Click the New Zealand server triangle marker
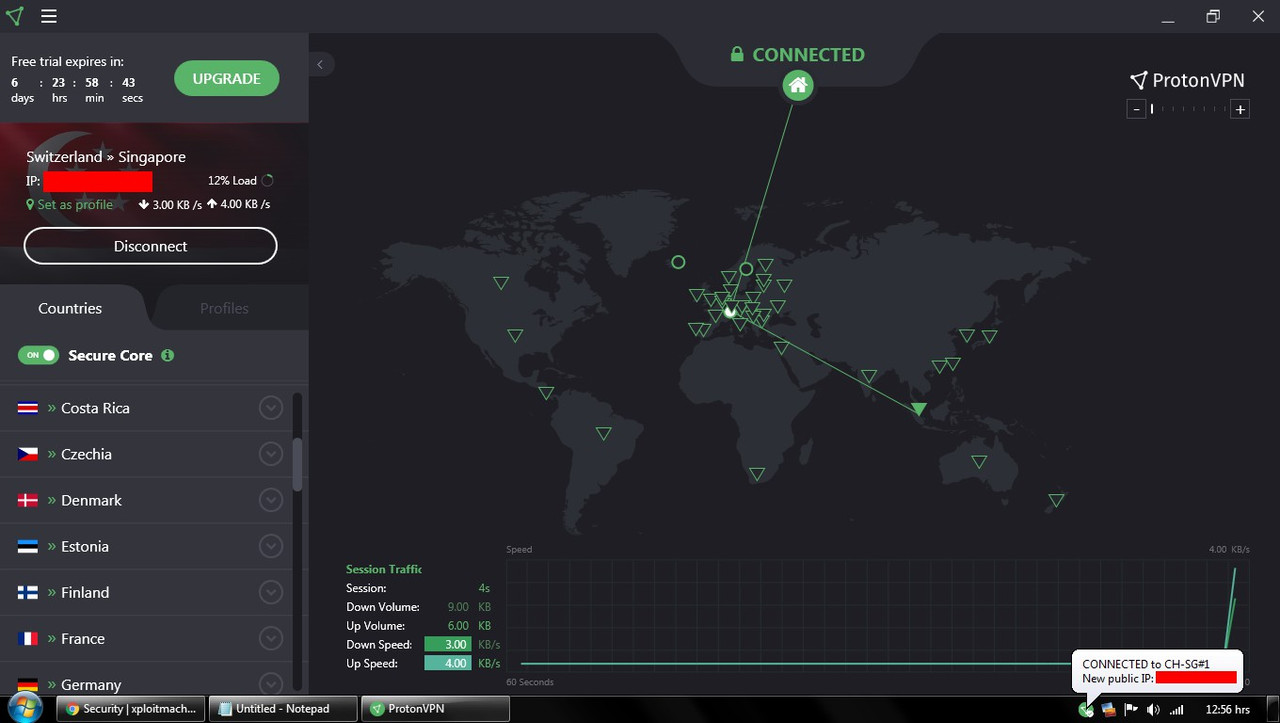The image size is (1280, 723). pyautogui.click(x=1056, y=500)
